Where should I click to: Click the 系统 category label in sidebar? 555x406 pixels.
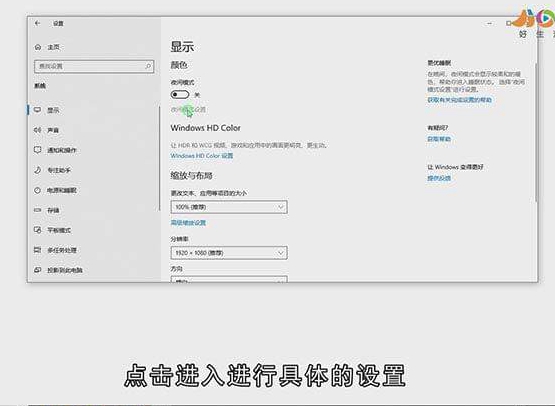(x=40, y=86)
